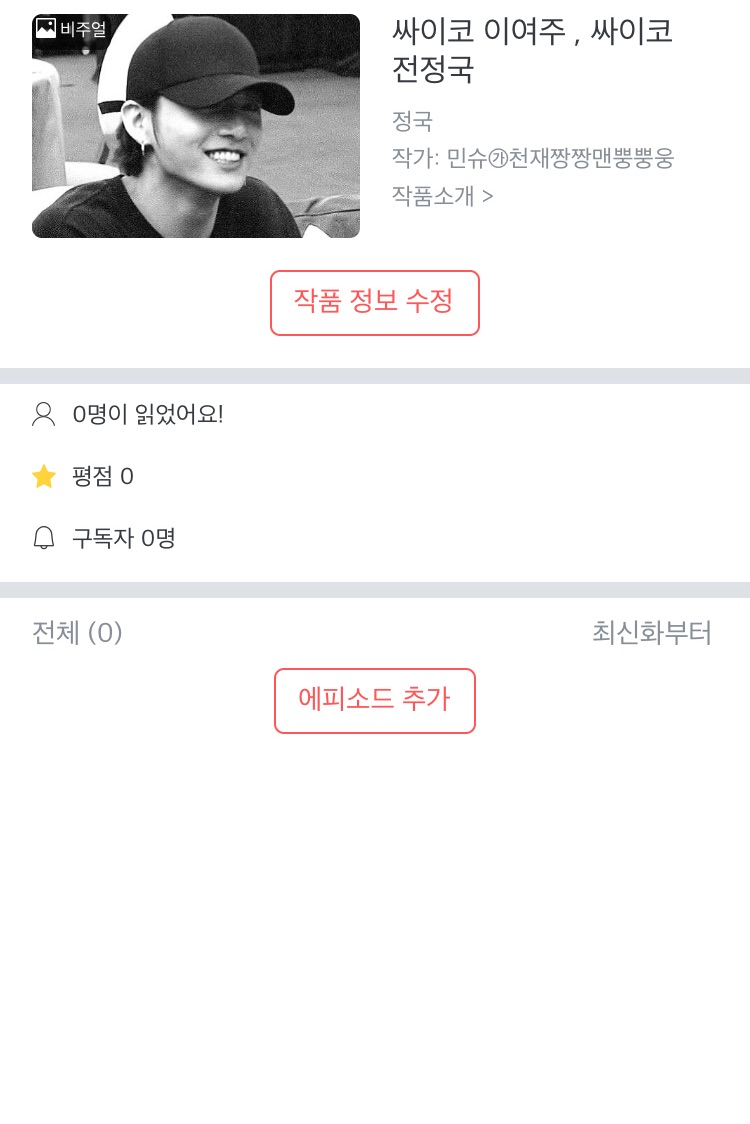Click the 에피소드 추가 button
This screenshot has width=750, height=1124.
tap(374, 700)
